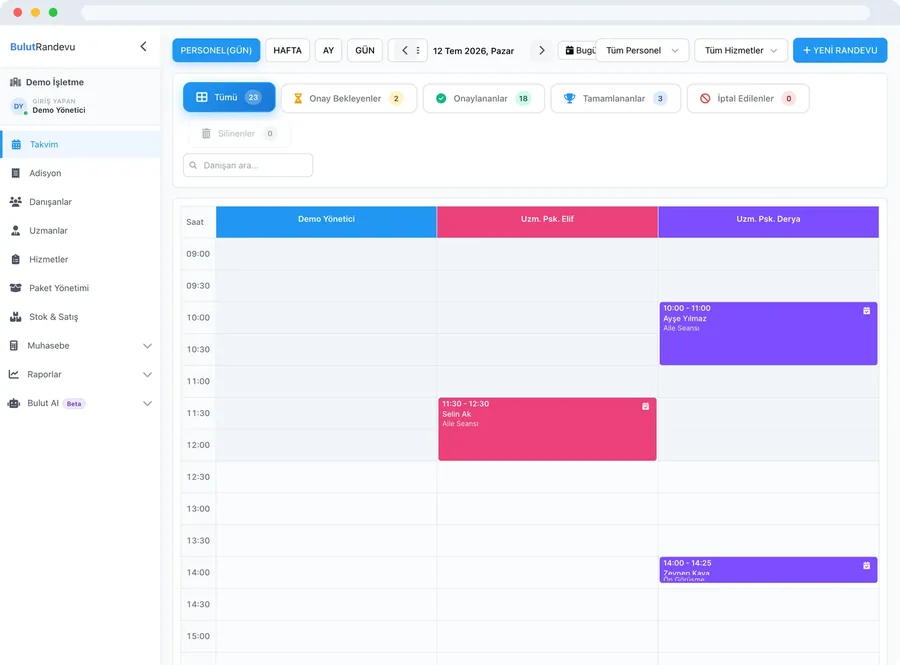Click the date 12 Tem 2026, Pazar

point(473,50)
